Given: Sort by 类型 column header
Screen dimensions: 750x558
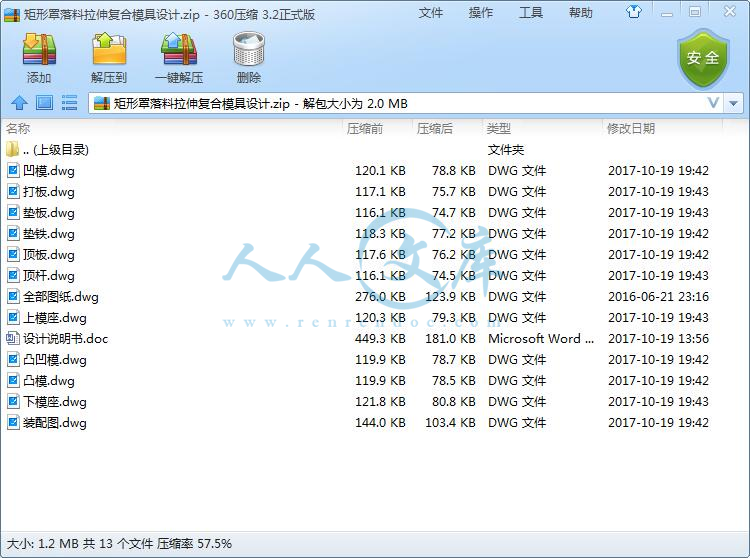Looking at the screenshot, I should click(x=499, y=129).
